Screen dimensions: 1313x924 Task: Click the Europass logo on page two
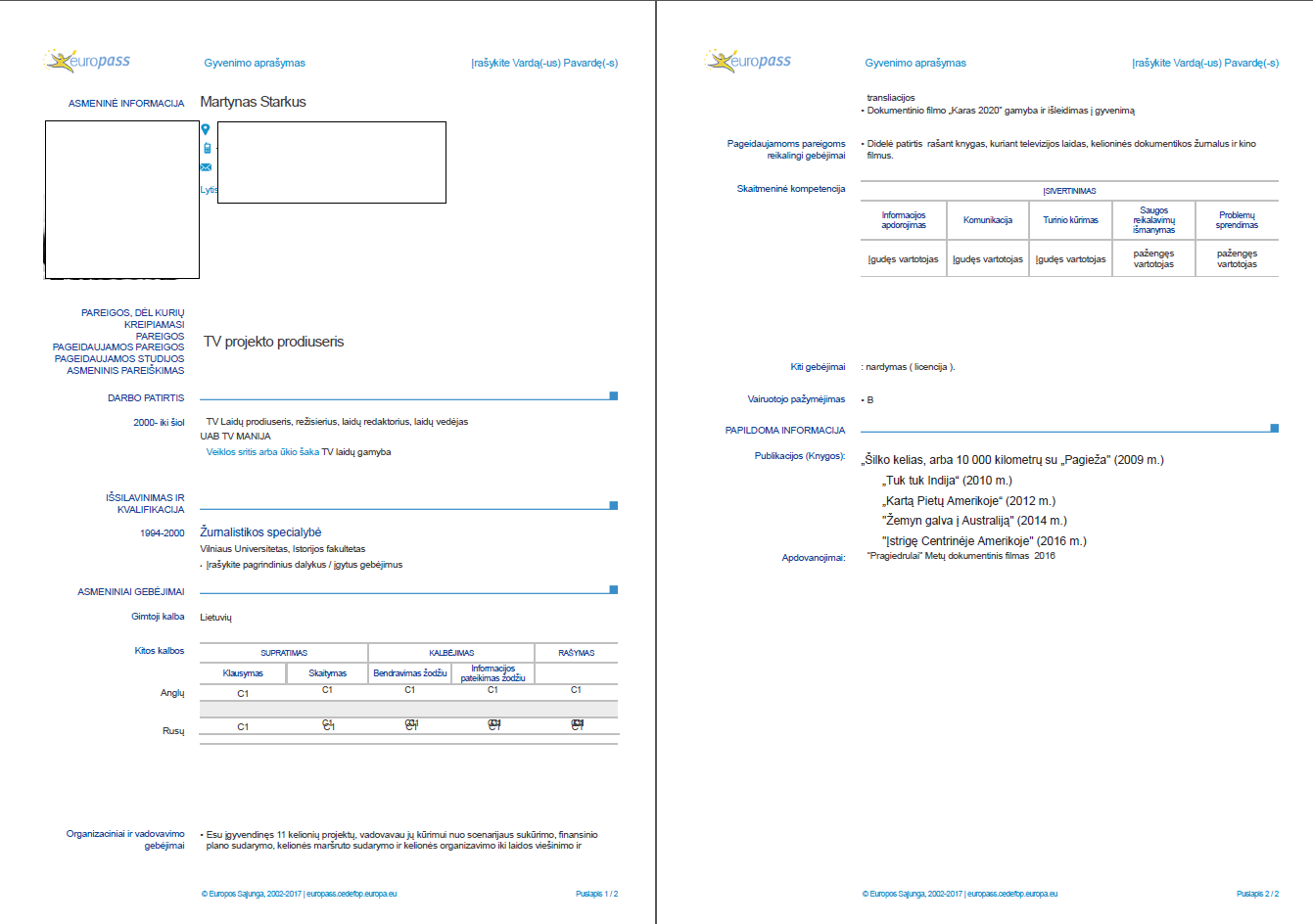(x=748, y=61)
